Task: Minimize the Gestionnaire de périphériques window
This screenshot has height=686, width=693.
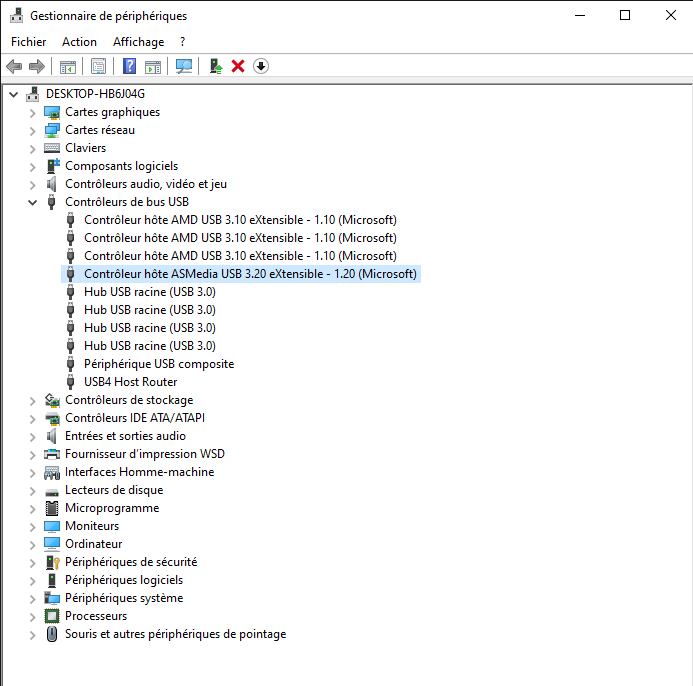Action: pyautogui.click(x=580, y=15)
